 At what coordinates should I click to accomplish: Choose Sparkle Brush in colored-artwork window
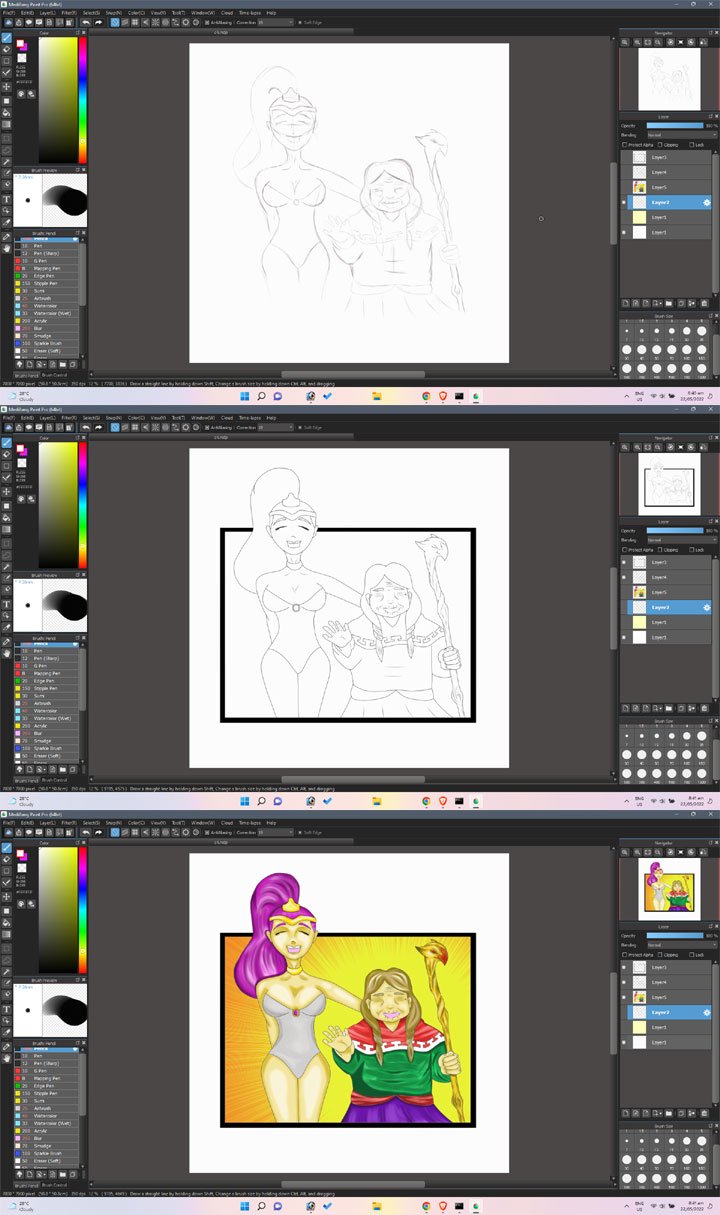[x=46, y=1153]
